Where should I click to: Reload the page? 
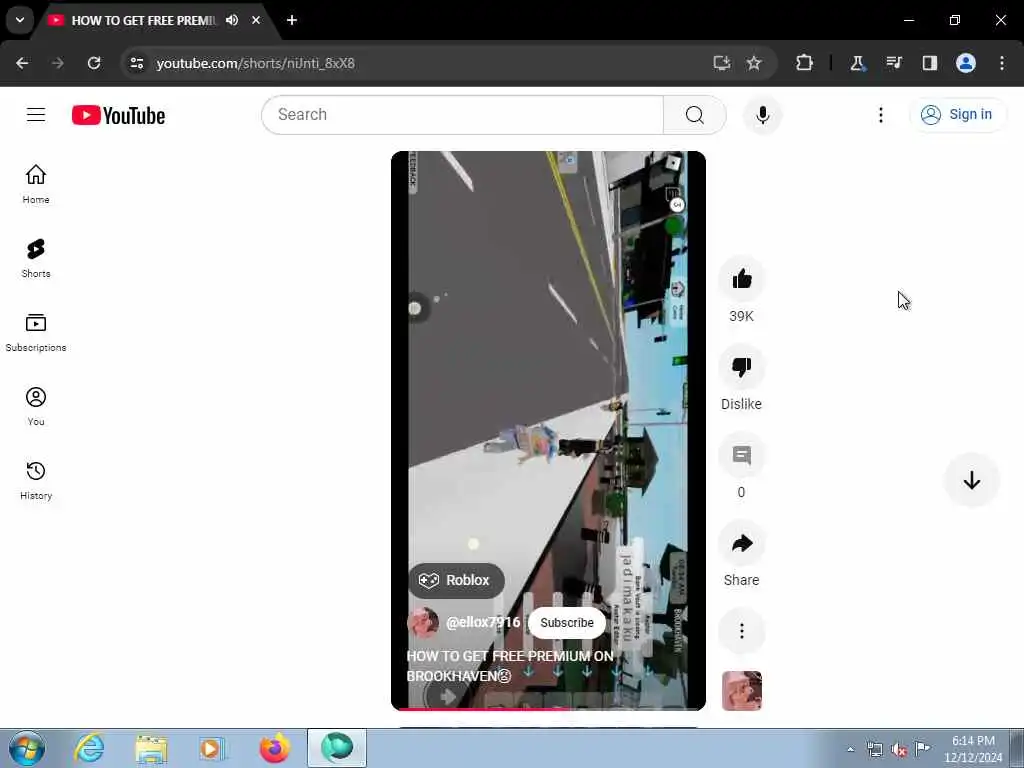94,63
